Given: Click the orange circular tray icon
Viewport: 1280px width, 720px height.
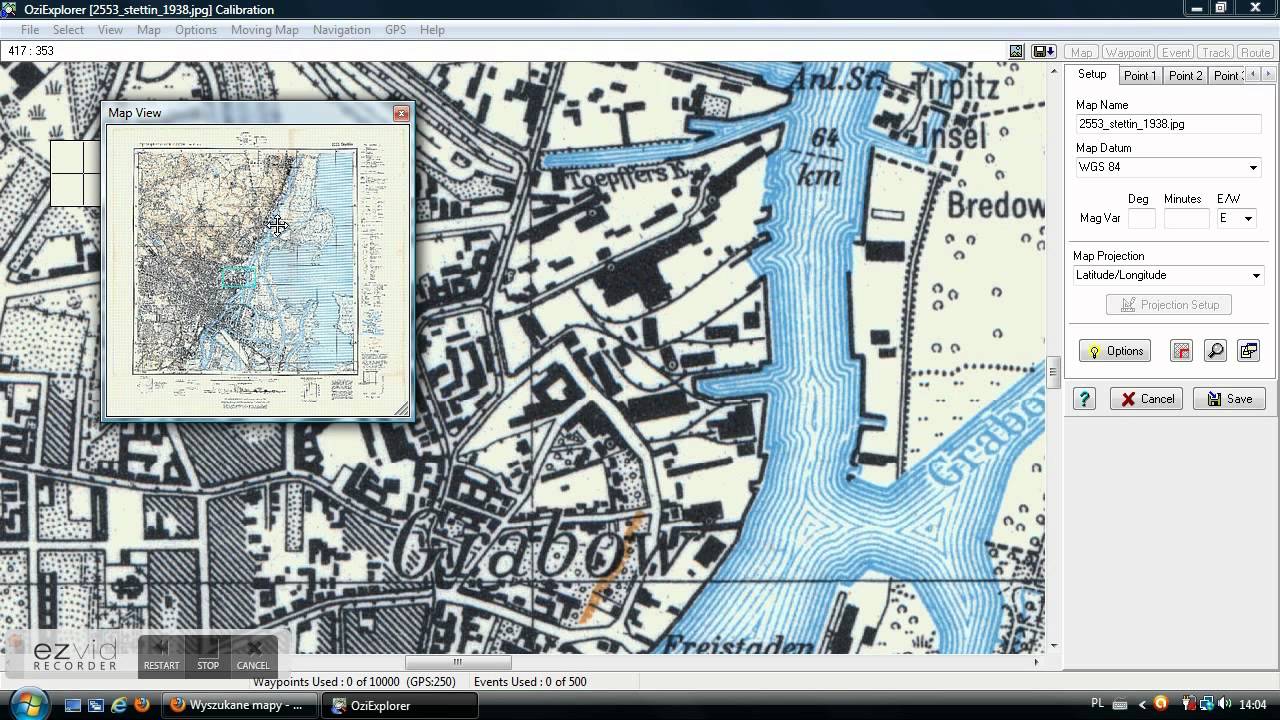Looking at the screenshot, I should tap(1161, 705).
